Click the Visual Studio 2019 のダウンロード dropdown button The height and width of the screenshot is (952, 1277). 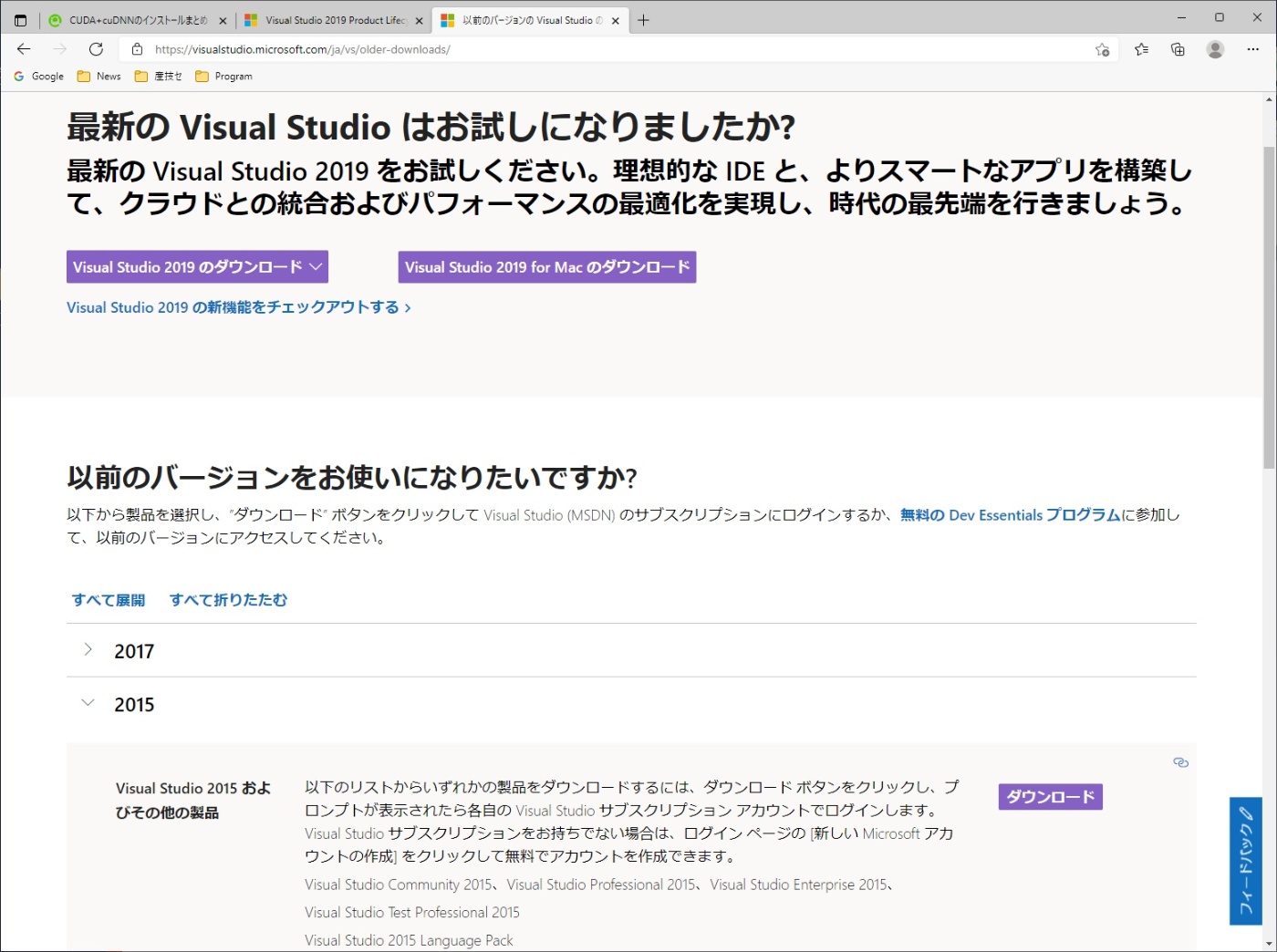(x=197, y=267)
